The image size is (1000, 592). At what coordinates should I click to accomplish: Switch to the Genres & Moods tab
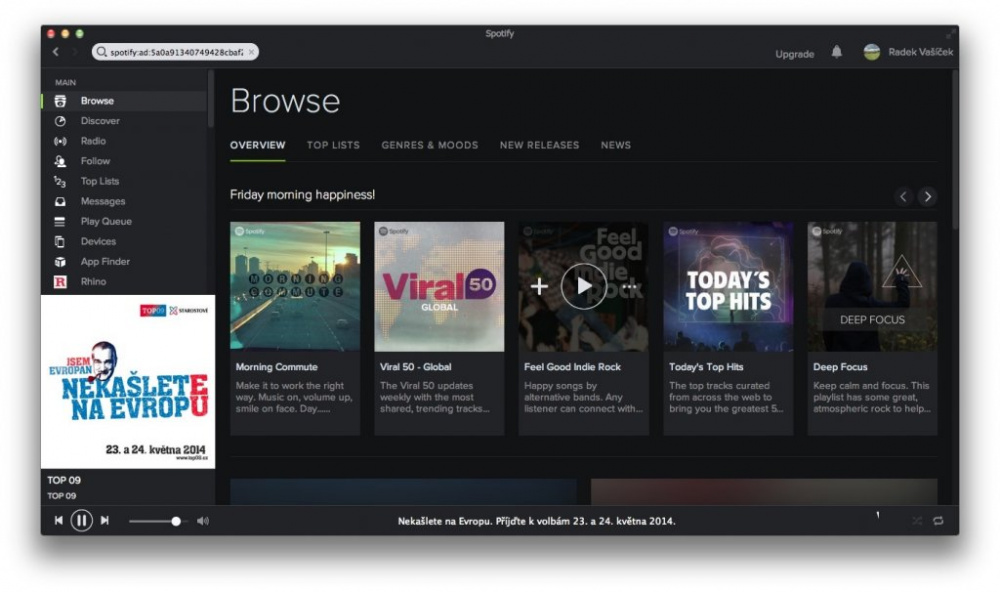[x=430, y=145]
